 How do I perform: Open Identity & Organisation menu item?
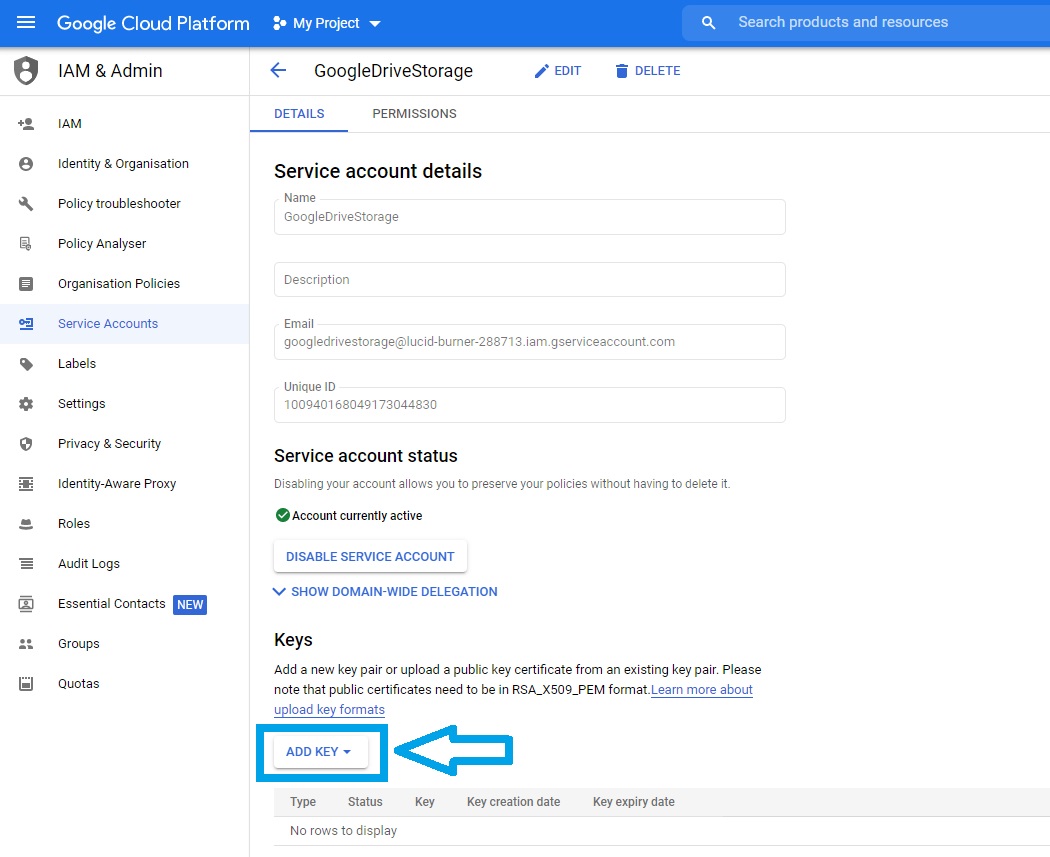(125, 164)
